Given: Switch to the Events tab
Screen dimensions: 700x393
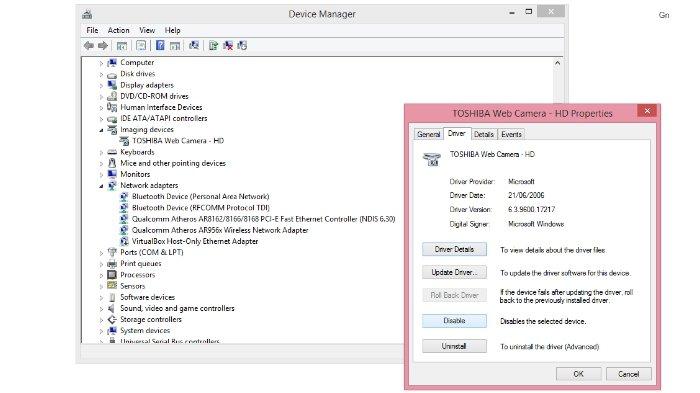Looking at the screenshot, I should click(x=511, y=134).
